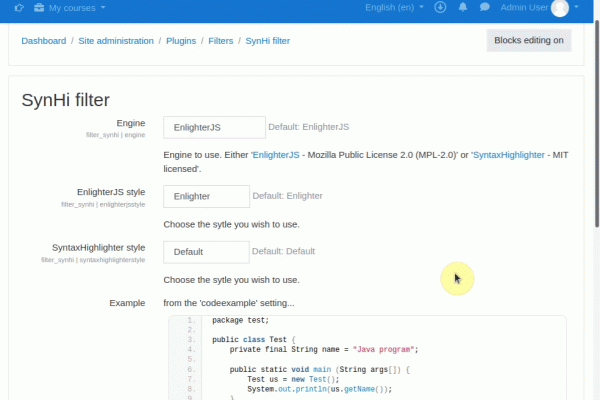Click the 'Default: Default' text
Image resolution: width=600 pixels, height=400 pixels.
click(x=283, y=251)
